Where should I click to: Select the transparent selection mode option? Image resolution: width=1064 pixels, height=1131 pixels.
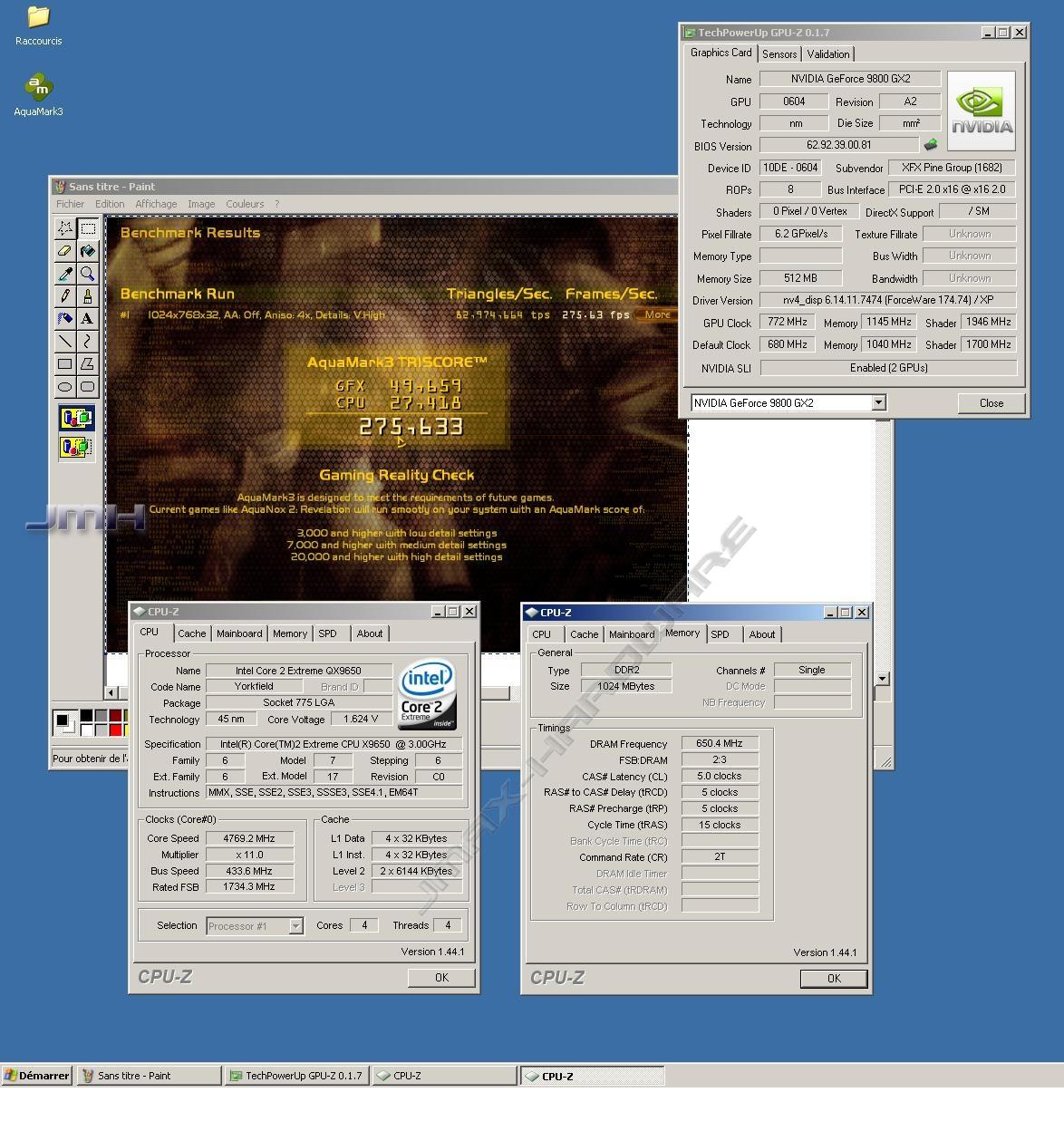pyautogui.click(x=76, y=447)
